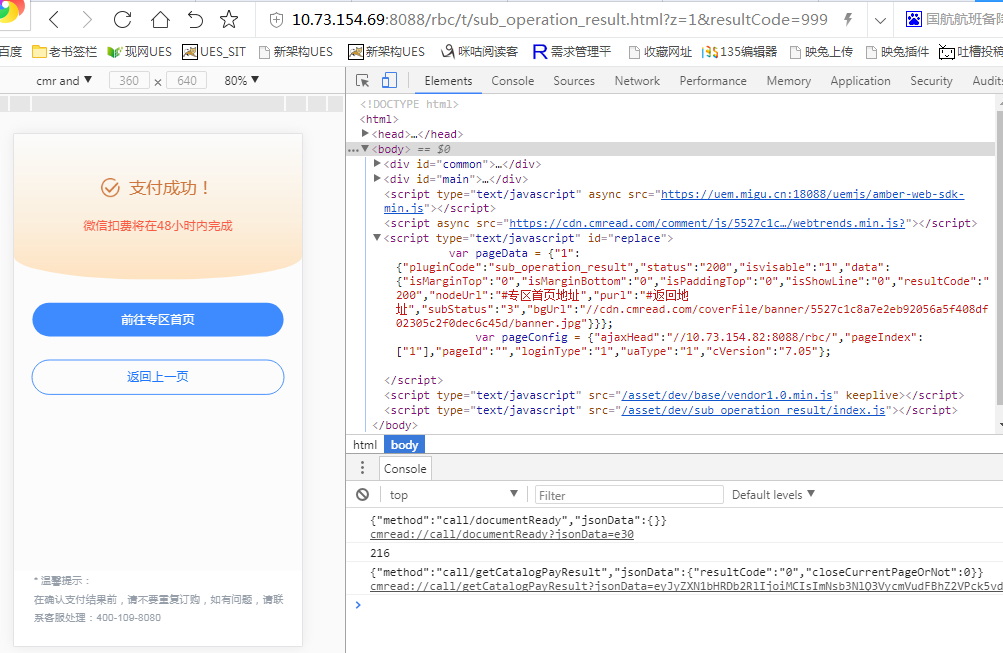This screenshot has height=653, width=1003.
Task: Open the browser home page icon
Action: click(160, 20)
